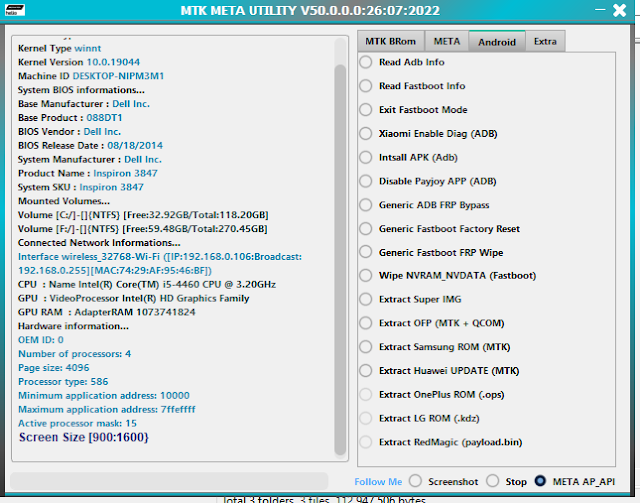The width and height of the screenshot is (640, 503).
Task: Select Disable Payjoy APP (ADB) option
Action: [x=428, y=181]
